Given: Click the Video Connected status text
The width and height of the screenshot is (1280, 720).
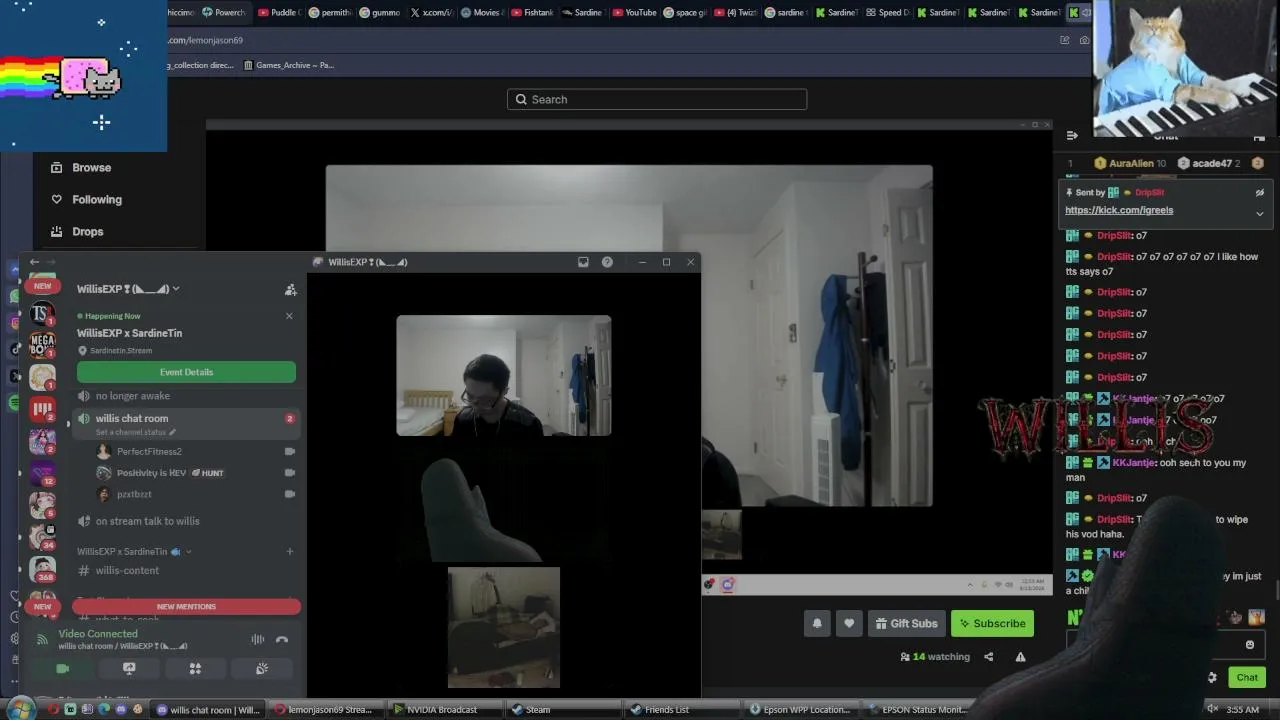Looking at the screenshot, I should click(x=98, y=634).
